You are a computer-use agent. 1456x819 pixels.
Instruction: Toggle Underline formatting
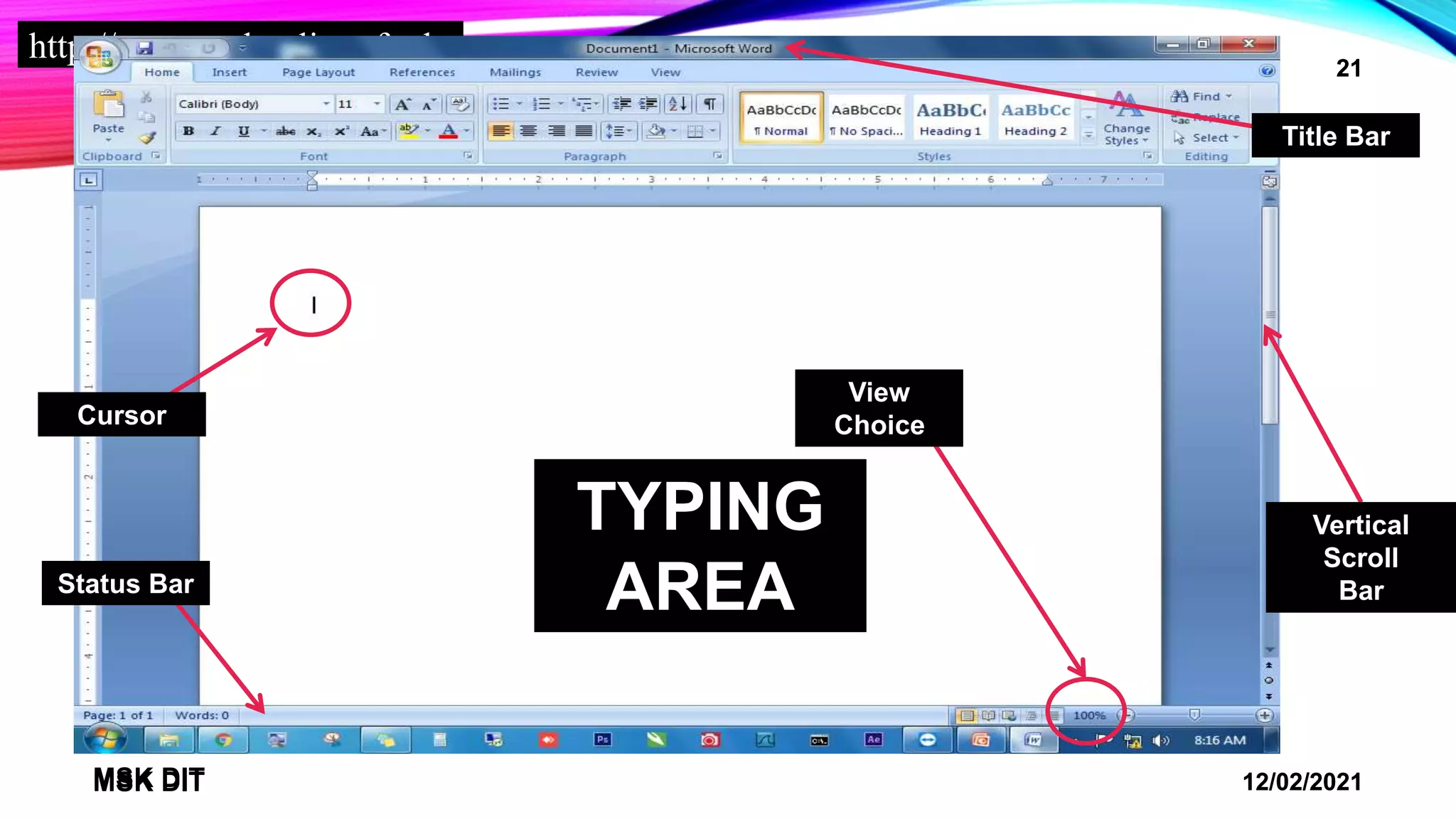coord(244,131)
